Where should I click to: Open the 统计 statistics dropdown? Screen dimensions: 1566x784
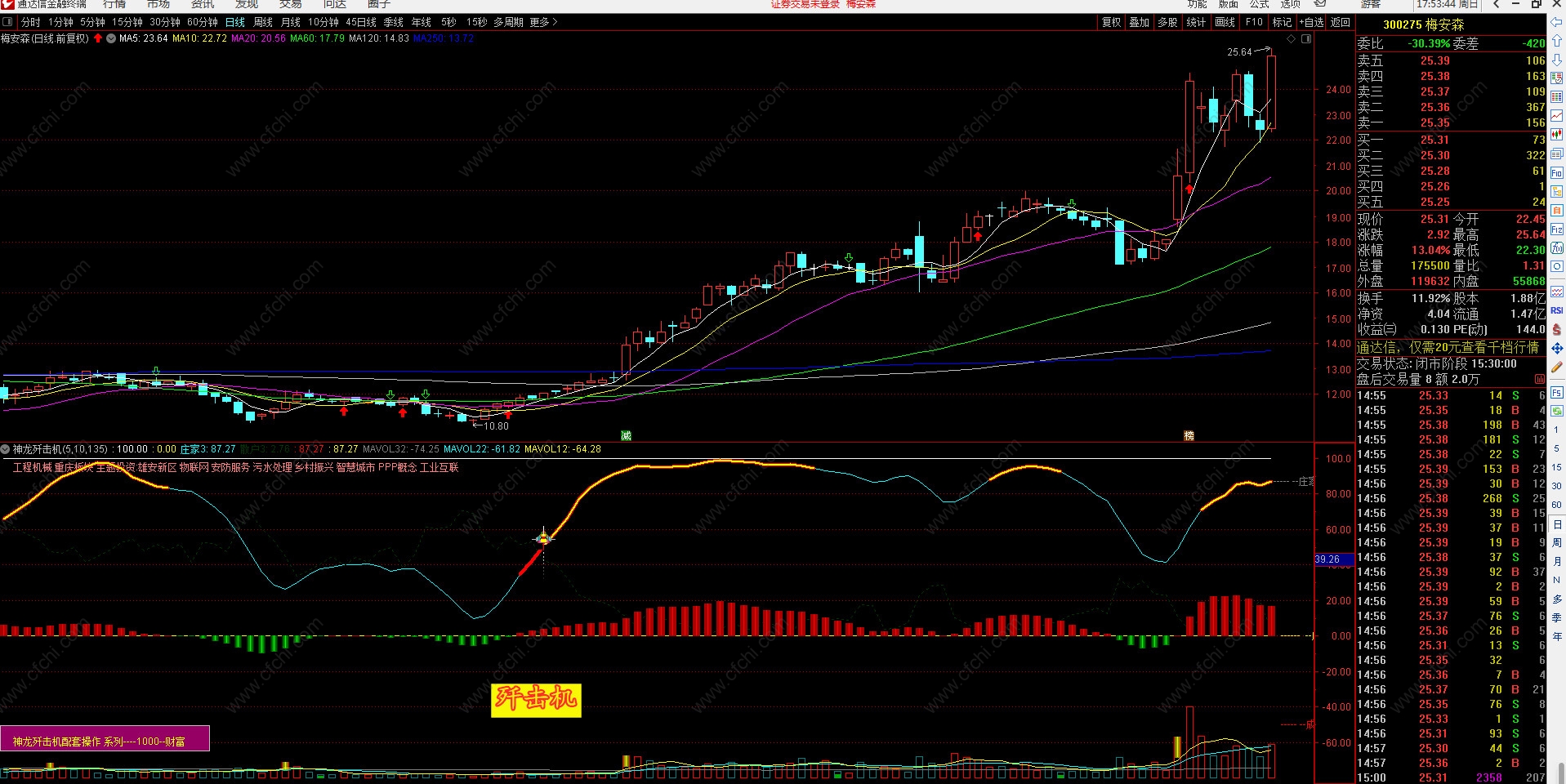click(x=1197, y=22)
